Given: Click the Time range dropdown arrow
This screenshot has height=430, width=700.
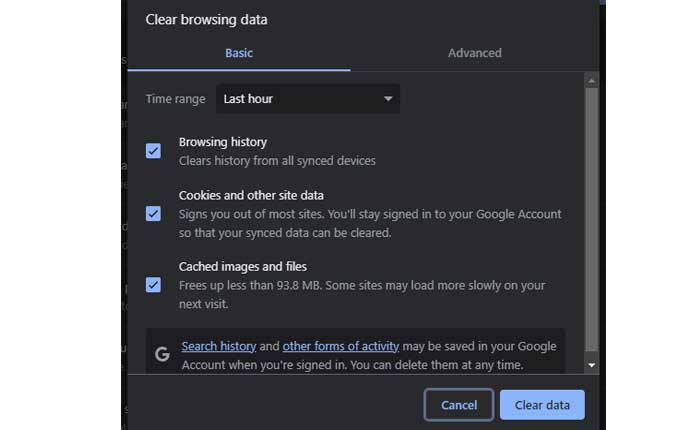Looking at the screenshot, I should tap(388, 99).
